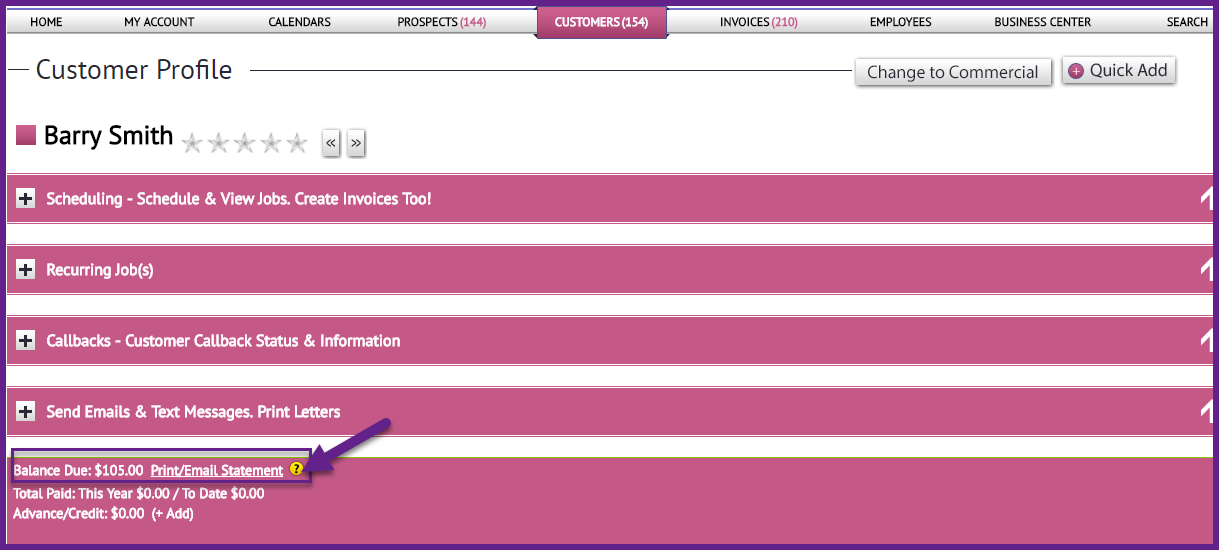Image resolution: width=1219 pixels, height=550 pixels.
Task: Go to next customer with » button
Action: coord(356,143)
